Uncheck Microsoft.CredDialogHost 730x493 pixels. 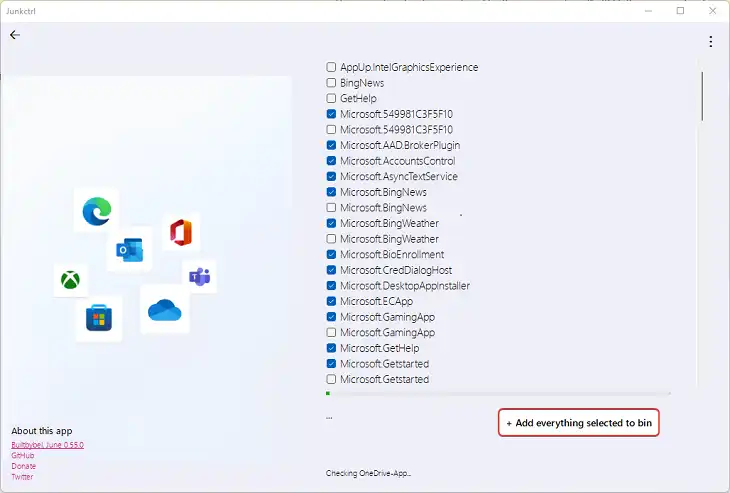point(331,270)
